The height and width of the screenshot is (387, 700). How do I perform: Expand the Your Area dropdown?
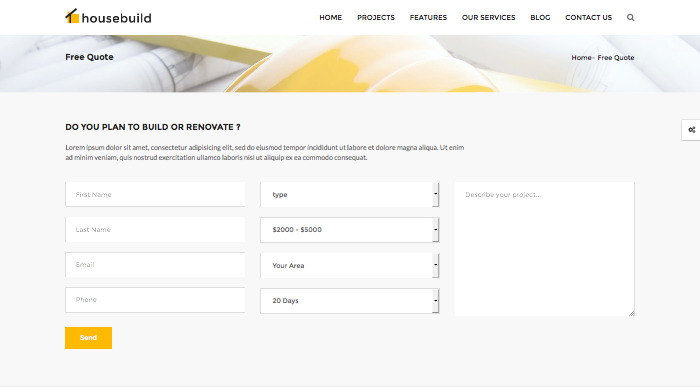[x=350, y=265]
